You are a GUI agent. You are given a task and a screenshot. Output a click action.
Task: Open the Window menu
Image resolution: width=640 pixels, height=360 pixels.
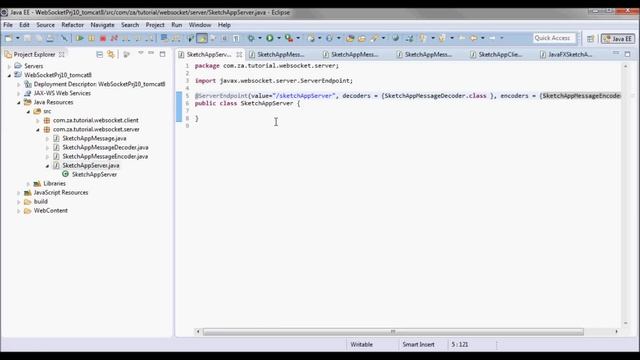tap(200, 25)
